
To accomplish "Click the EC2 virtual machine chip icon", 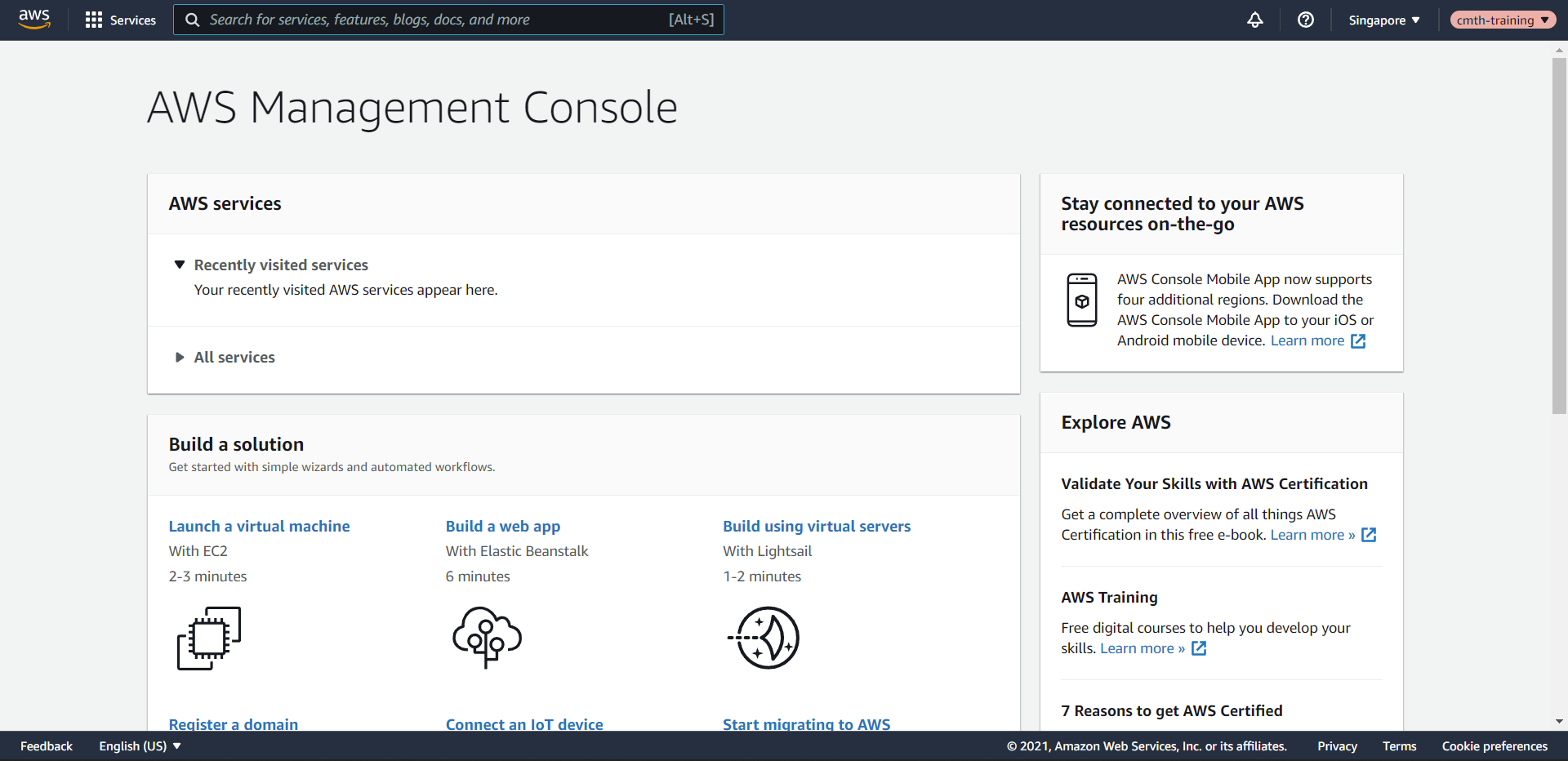I will click(207, 638).
